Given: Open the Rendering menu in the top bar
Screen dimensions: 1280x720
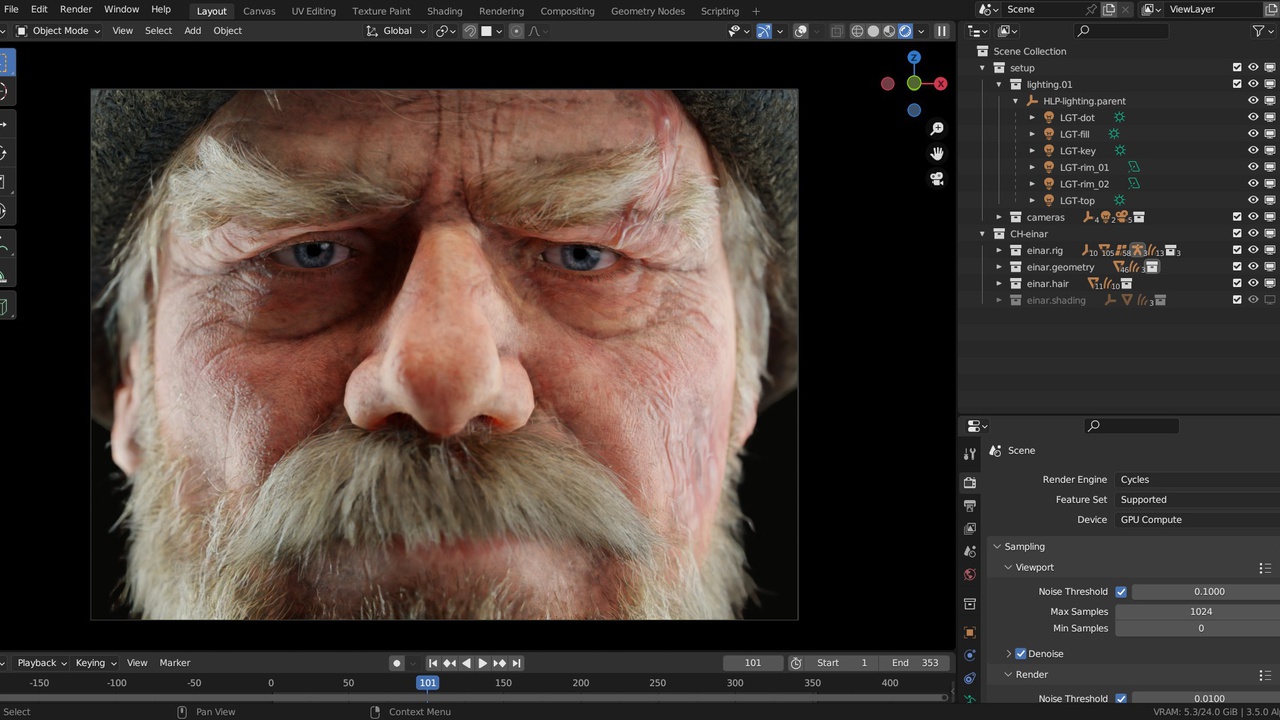Looking at the screenshot, I should [x=501, y=11].
